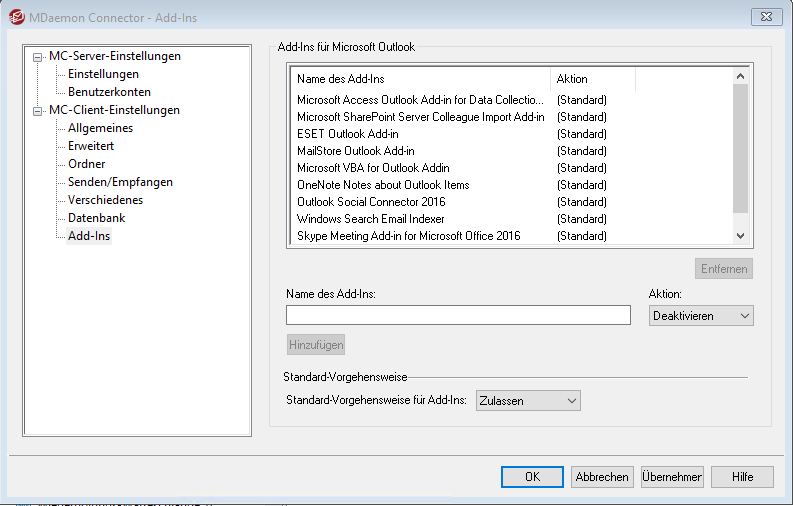Viewport: 793px width, 506px height.
Task: Sort by Name des Add-Ins column header
Action: tap(420, 79)
